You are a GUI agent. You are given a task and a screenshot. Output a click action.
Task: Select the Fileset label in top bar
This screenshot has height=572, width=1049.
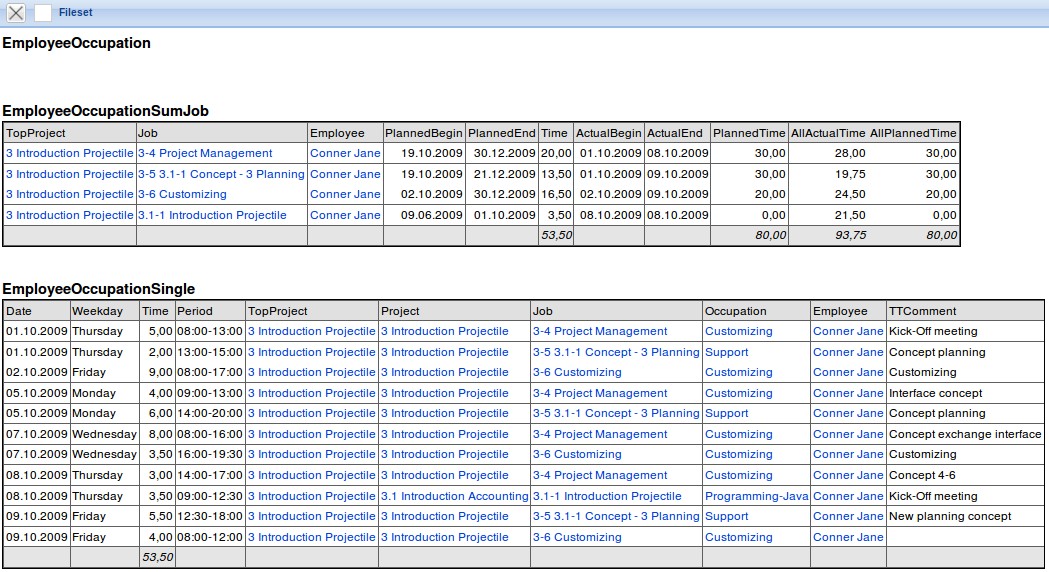[x=75, y=13]
